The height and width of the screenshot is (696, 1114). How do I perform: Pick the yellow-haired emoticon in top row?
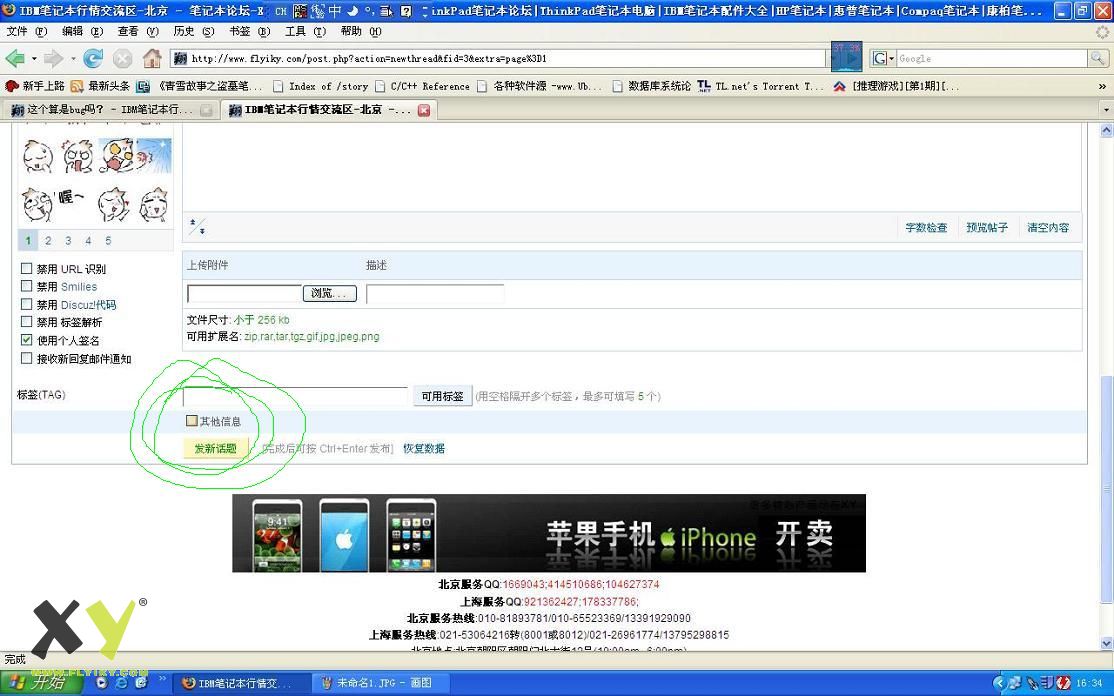click(116, 156)
